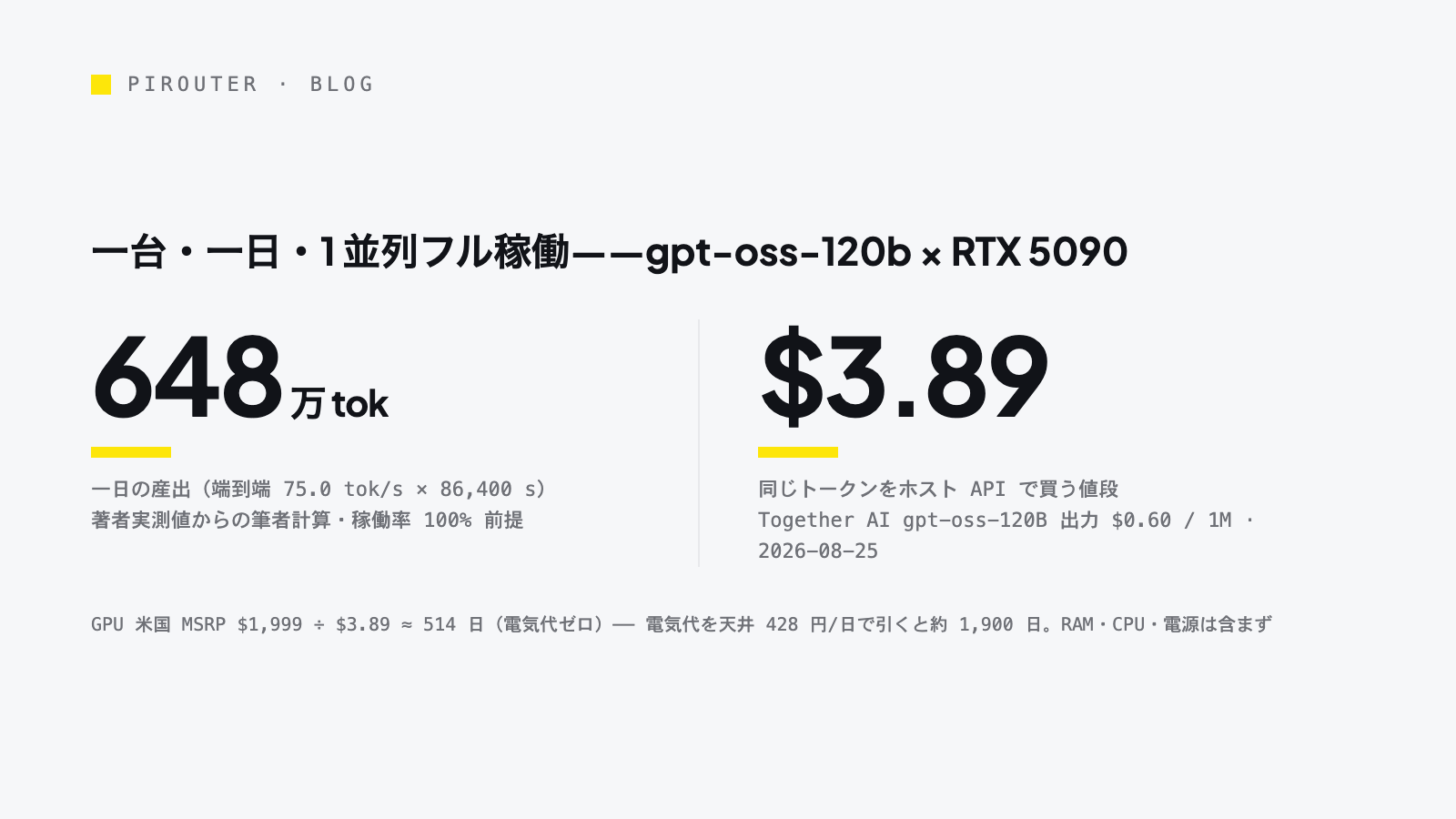Click the yellow bar under $3.89
This screenshot has width=1456, height=819.
tap(798, 452)
